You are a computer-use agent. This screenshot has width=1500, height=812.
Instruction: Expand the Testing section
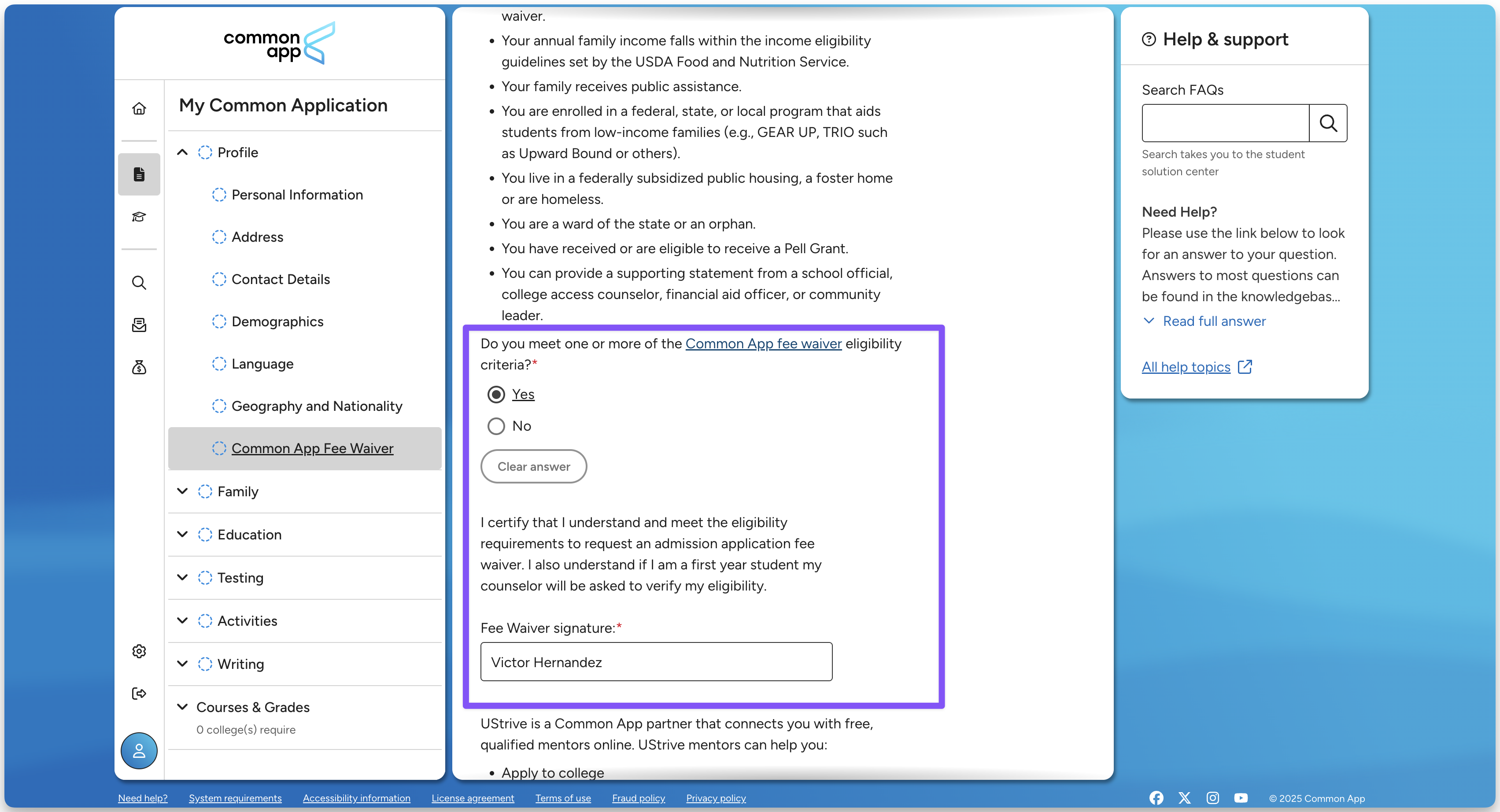[182, 577]
